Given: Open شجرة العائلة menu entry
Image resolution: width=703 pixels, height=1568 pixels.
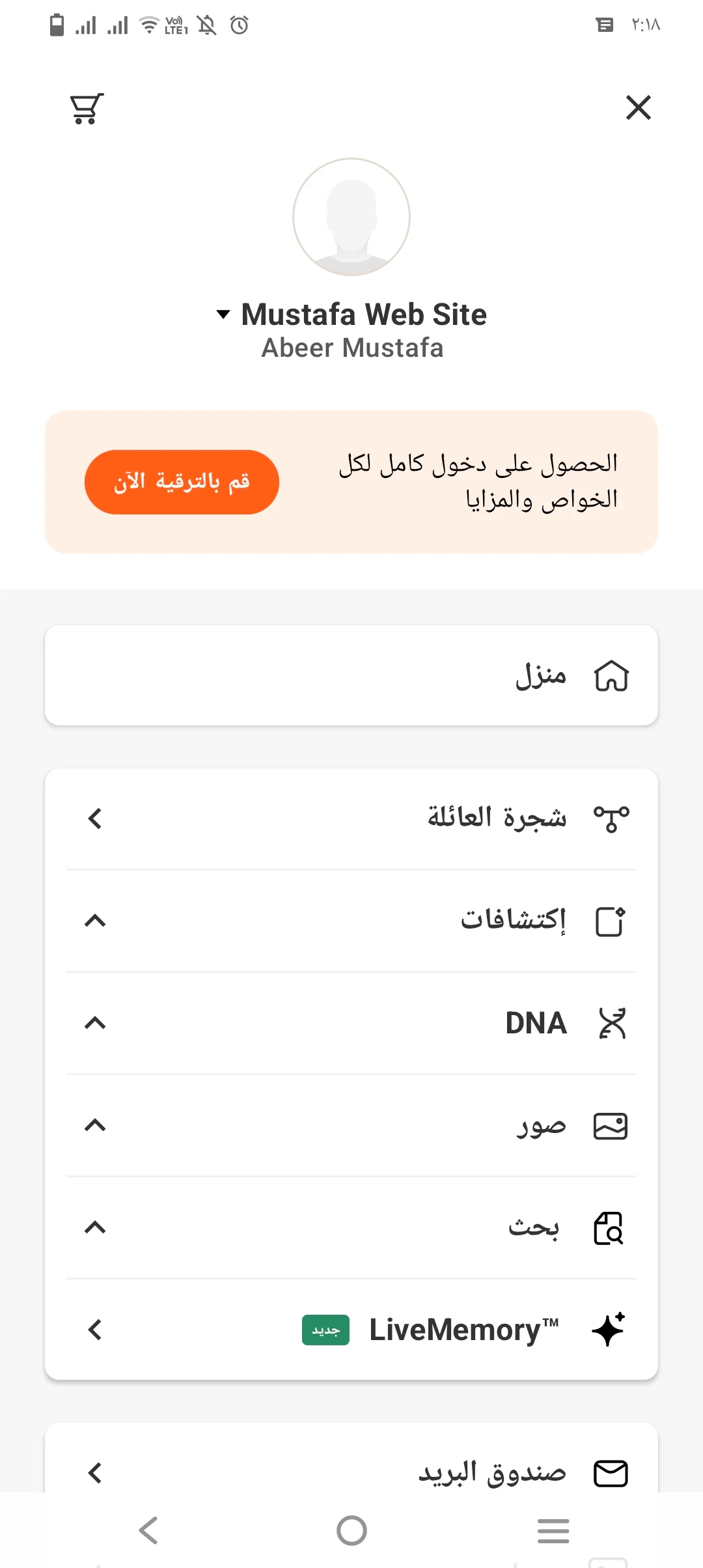Looking at the screenshot, I should point(496,818).
